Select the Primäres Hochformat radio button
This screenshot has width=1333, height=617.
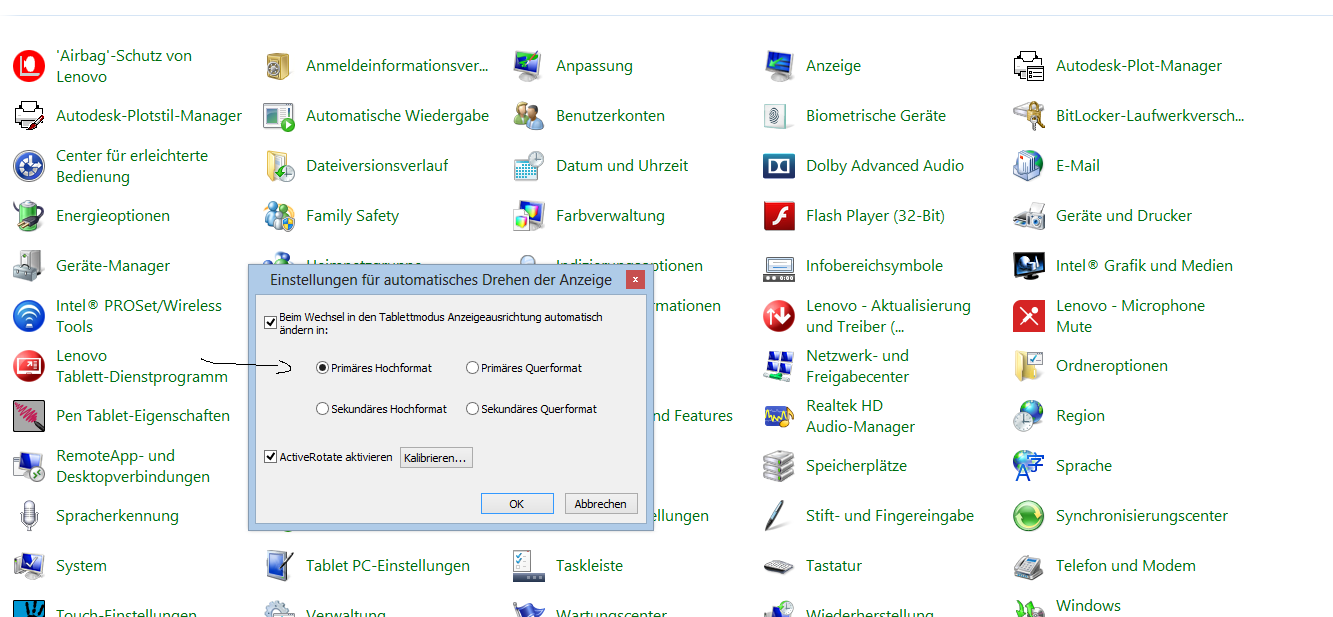click(322, 368)
